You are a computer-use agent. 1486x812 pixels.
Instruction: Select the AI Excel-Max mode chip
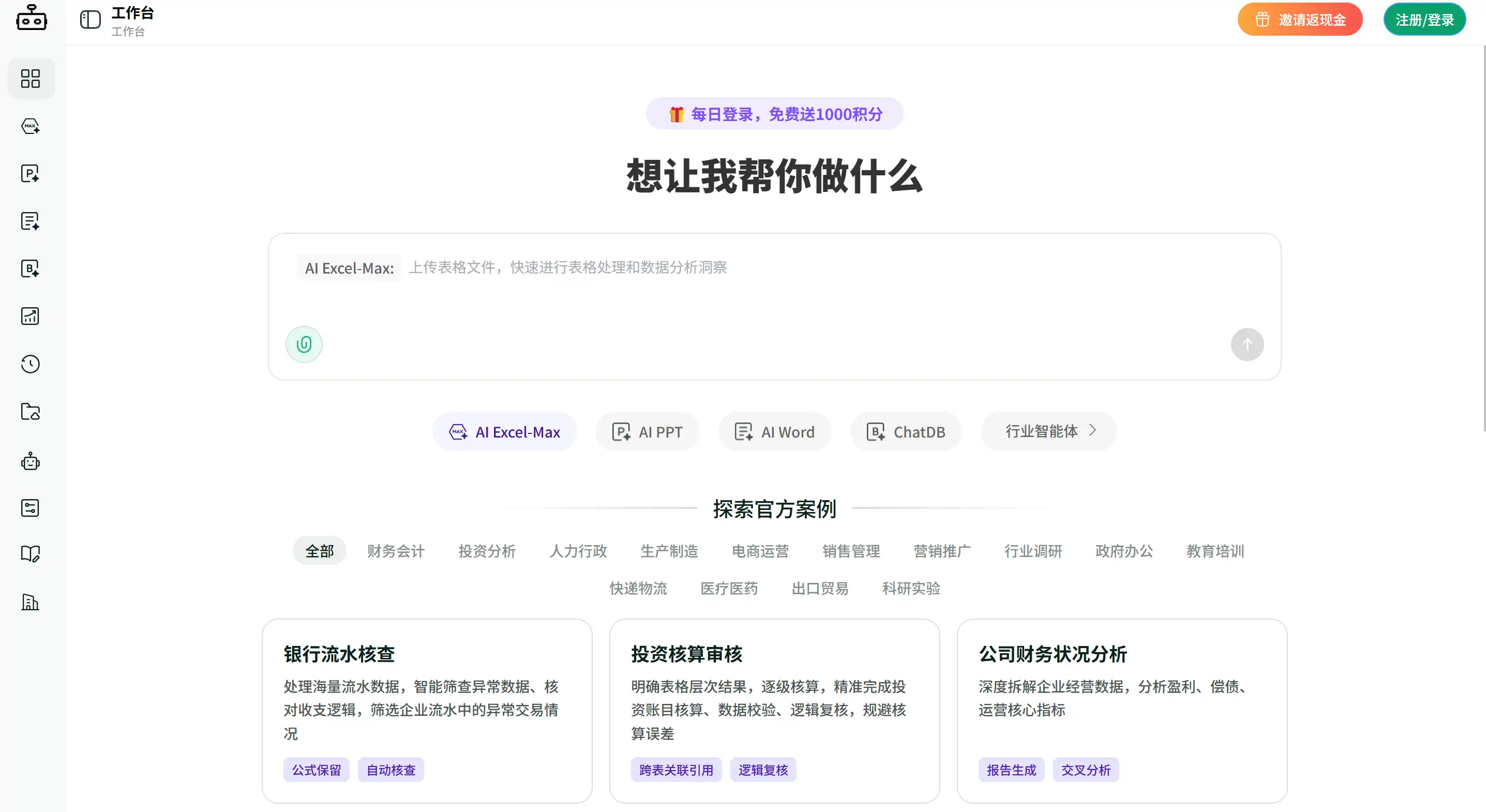(505, 431)
